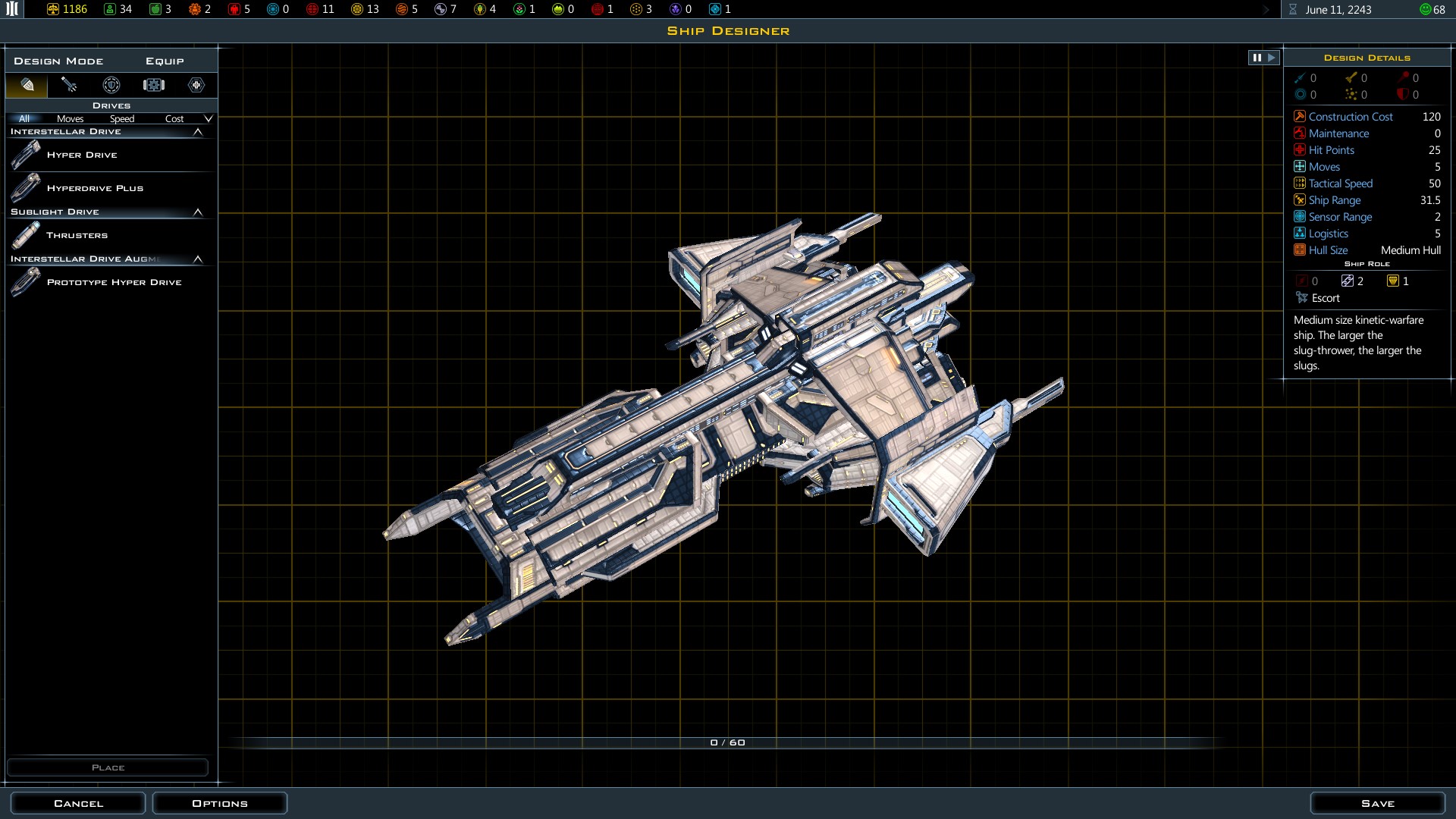Select the Hyper Drive component icon

click(26, 155)
